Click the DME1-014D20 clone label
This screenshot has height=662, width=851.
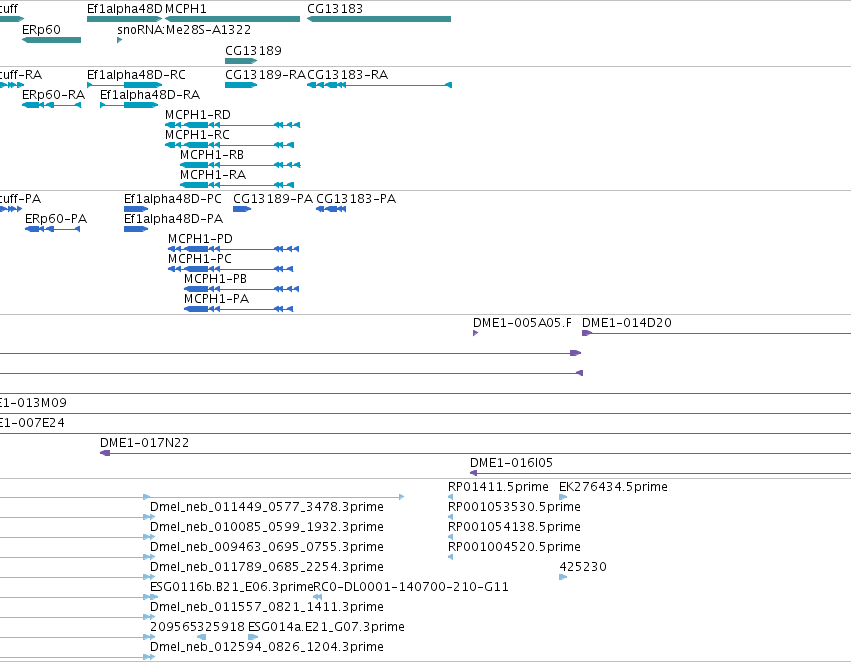coord(627,323)
